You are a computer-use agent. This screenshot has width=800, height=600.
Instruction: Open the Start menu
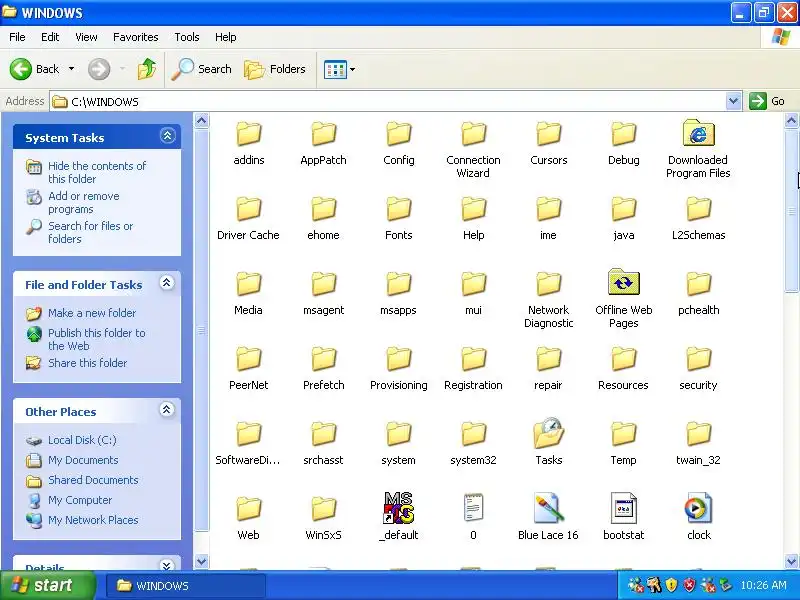click(48, 585)
